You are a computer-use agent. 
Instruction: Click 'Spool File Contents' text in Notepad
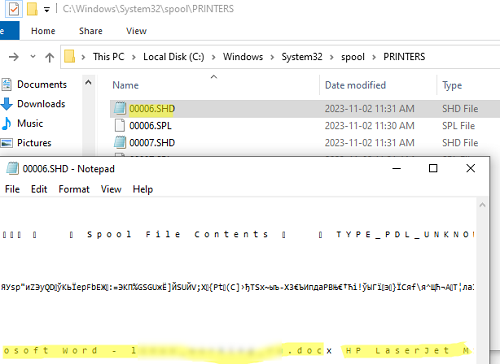tap(177, 234)
